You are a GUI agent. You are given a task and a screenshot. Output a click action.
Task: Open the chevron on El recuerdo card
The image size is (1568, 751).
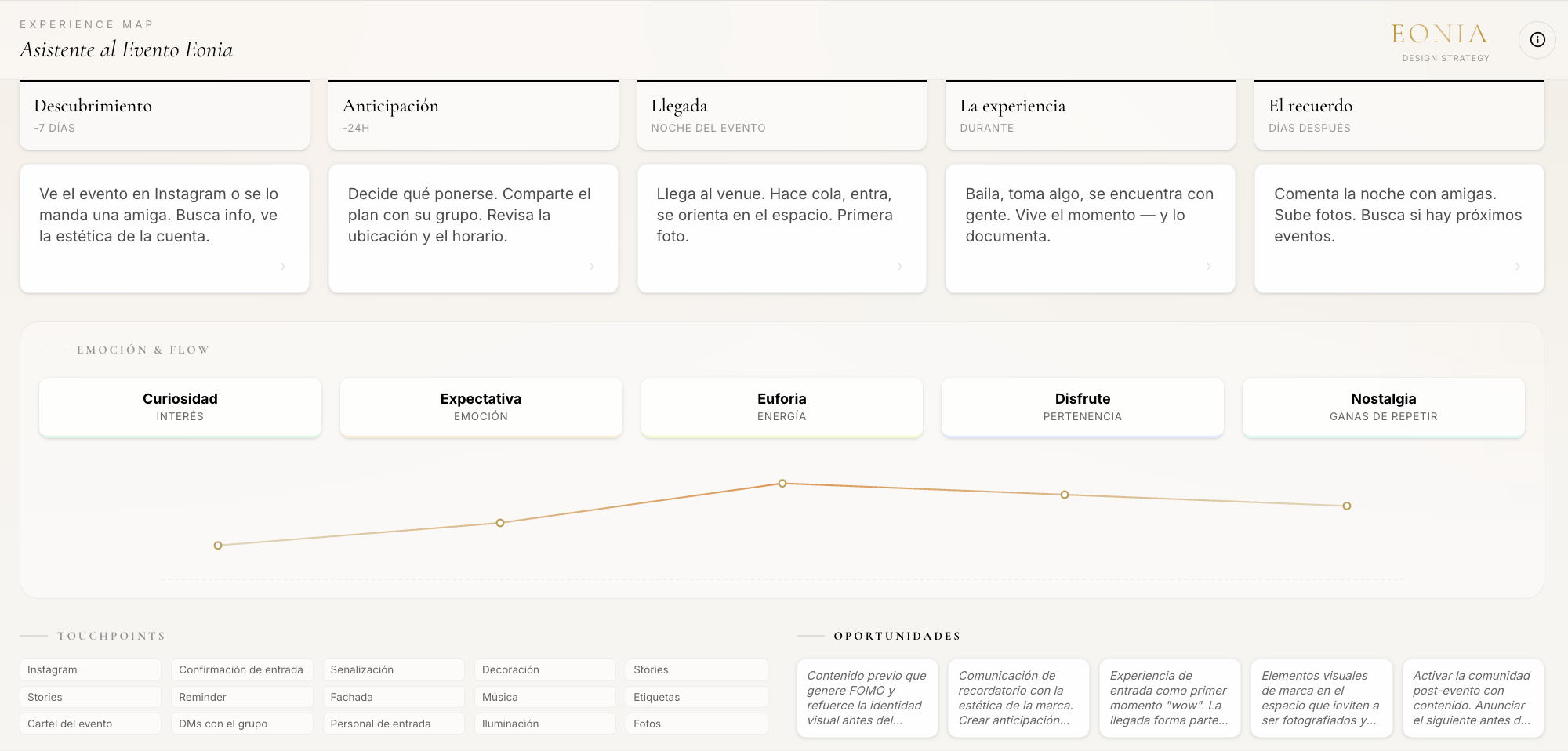pos(1518,267)
